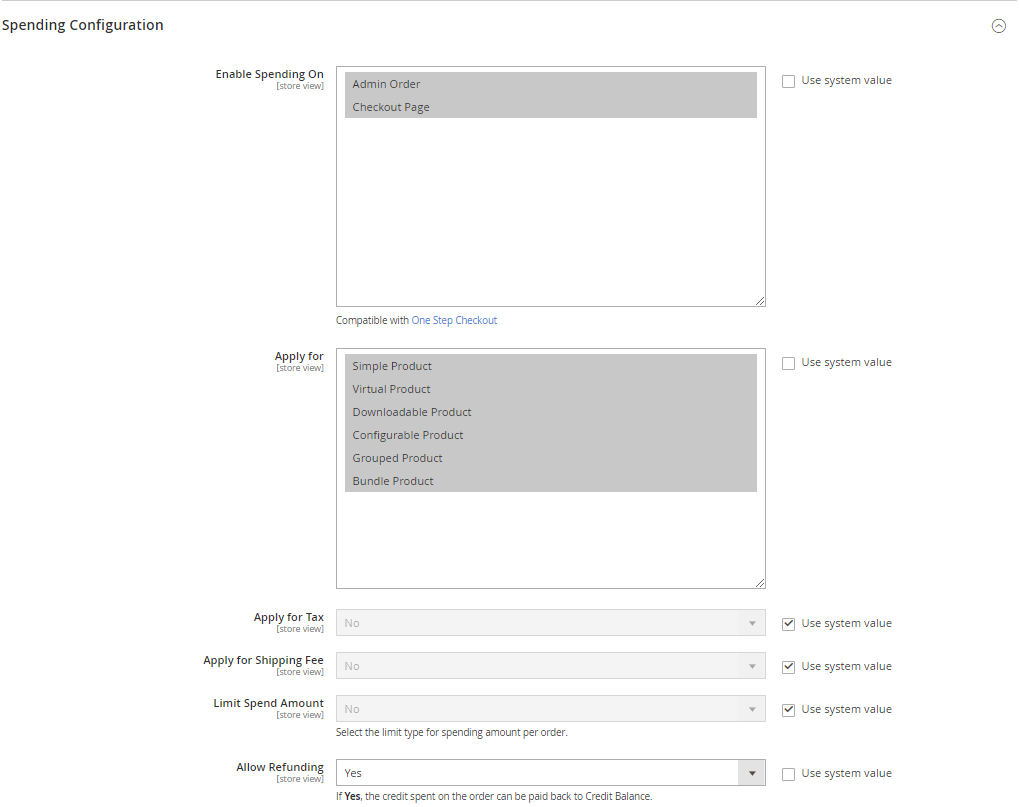
Task: Enable system value for Allow Refunding
Action: pyautogui.click(x=789, y=774)
